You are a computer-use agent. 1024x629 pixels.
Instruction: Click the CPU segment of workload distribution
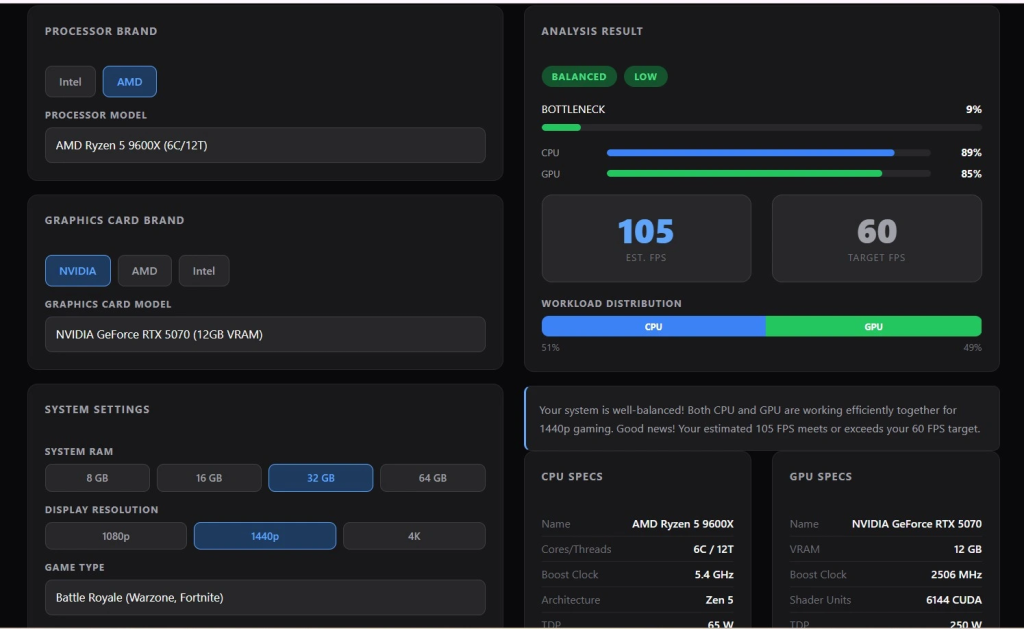(x=654, y=327)
